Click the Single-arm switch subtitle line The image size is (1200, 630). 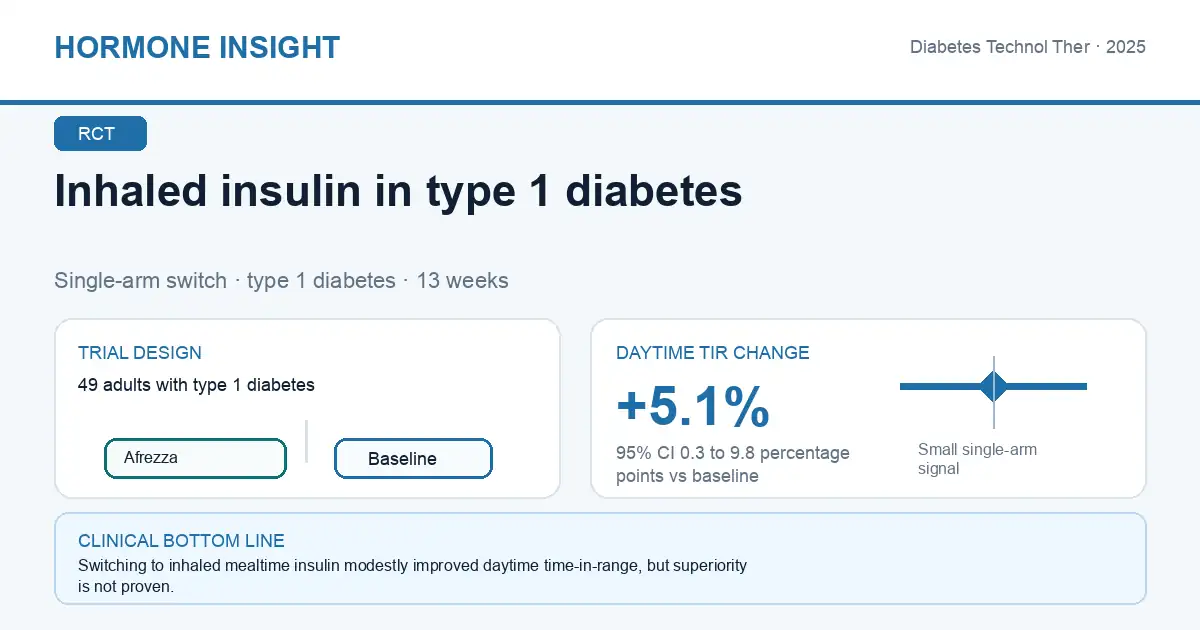pos(281,280)
